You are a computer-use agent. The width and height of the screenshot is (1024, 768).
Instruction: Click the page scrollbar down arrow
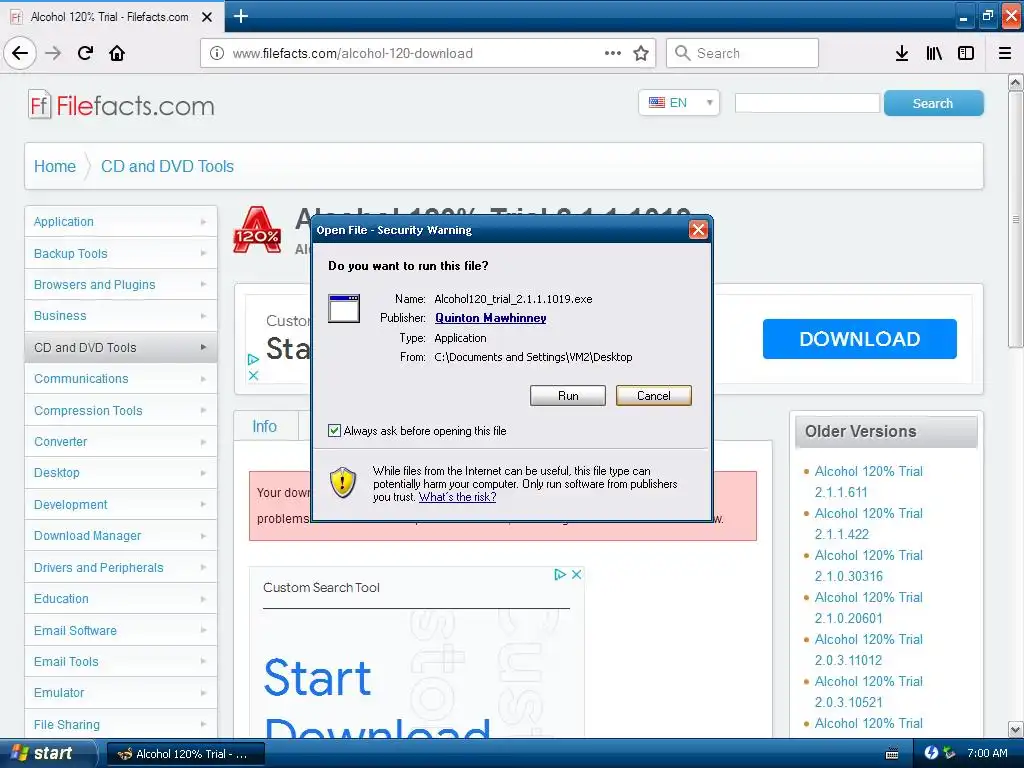click(1015, 729)
